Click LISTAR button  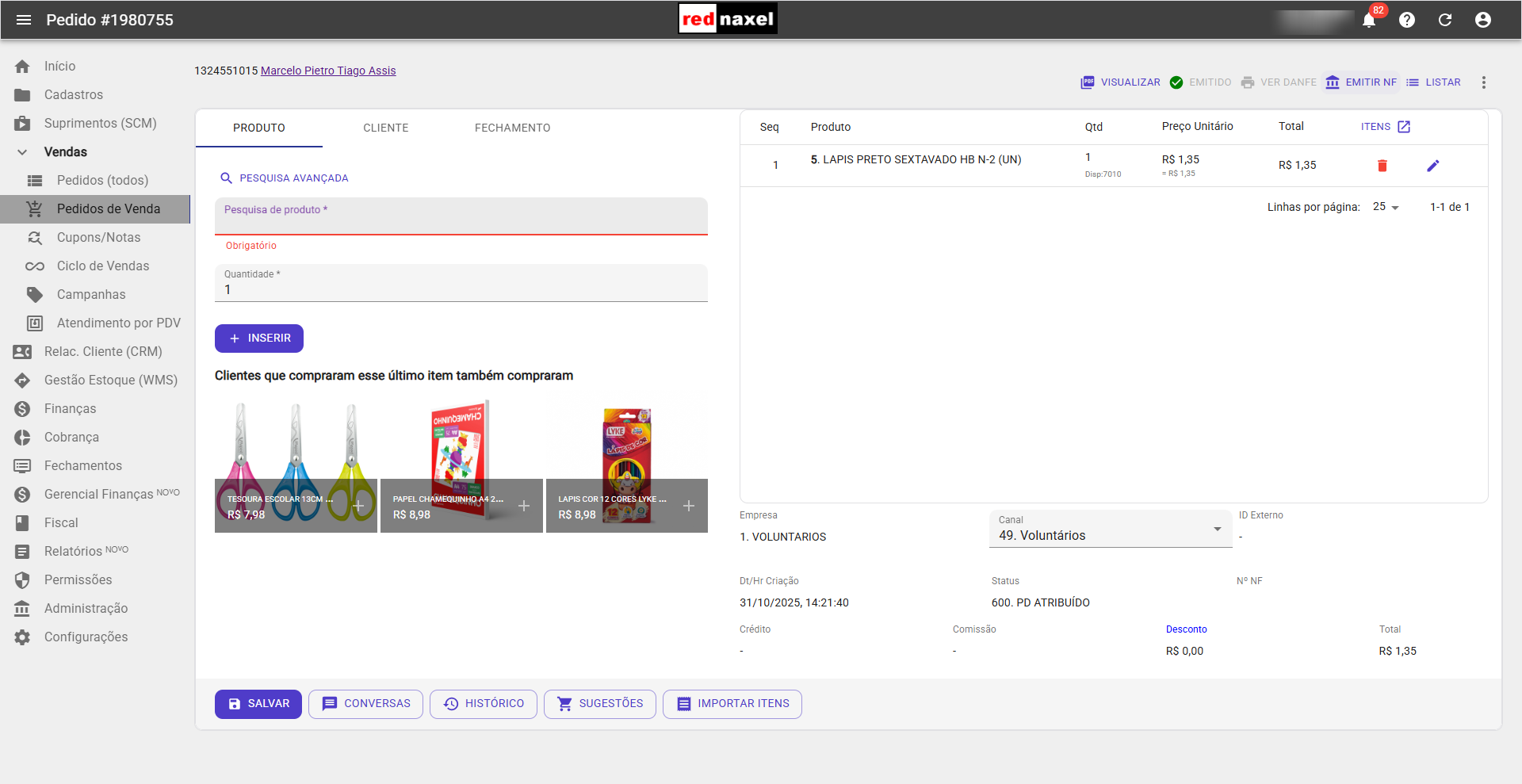click(x=1433, y=82)
